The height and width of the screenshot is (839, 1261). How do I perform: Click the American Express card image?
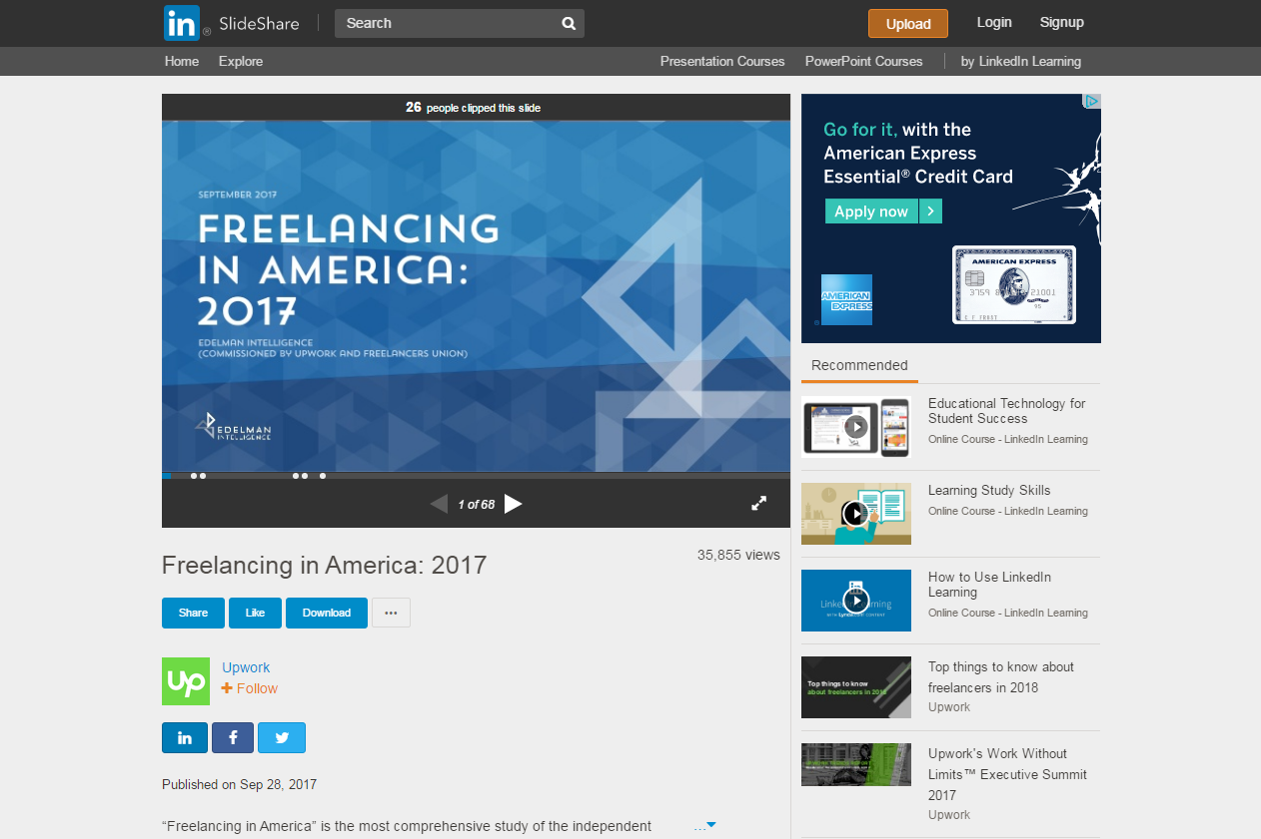click(x=1014, y=285)
